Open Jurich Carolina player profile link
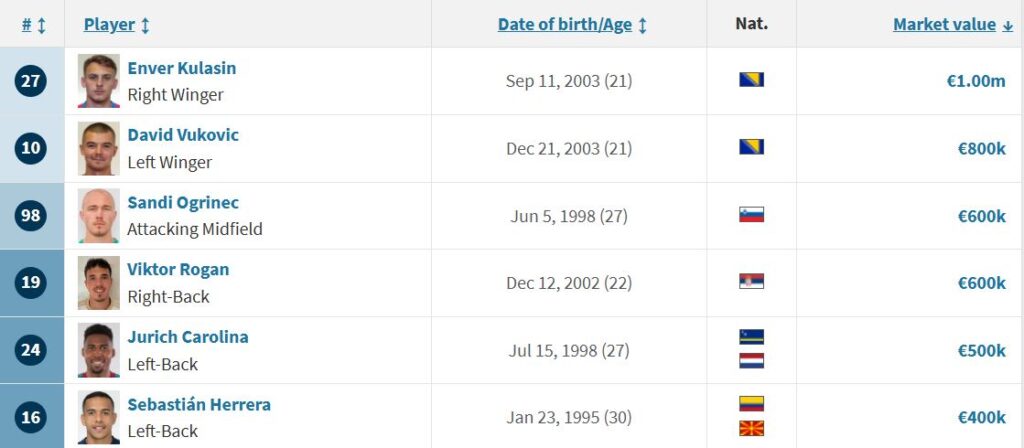This screenshot has height=448, width=1024. [187, 337]
